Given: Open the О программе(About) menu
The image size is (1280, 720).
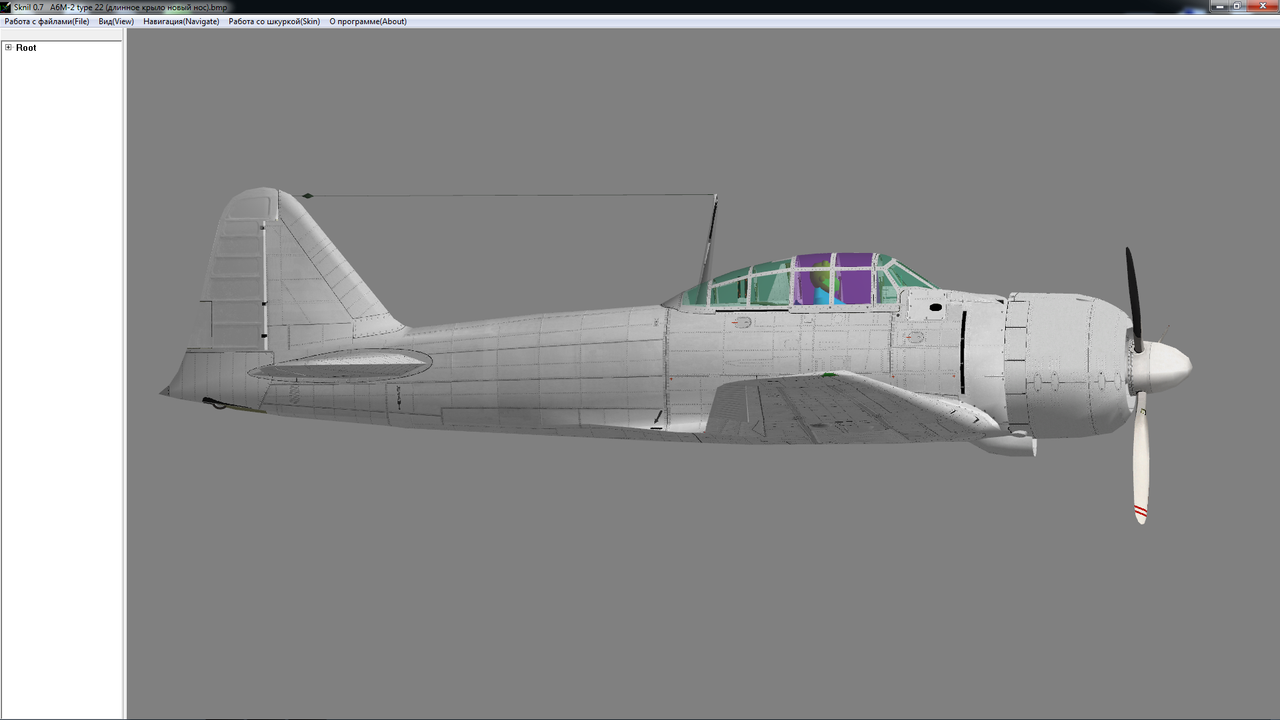Looking at the screenshot, I should click(x=366, y=21).
